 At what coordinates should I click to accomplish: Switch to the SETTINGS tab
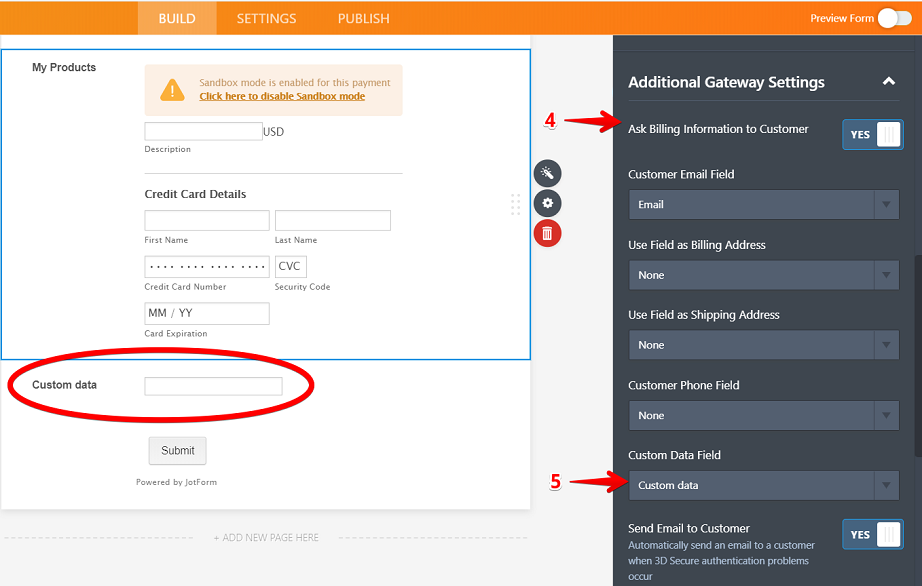tap(266, 18)
